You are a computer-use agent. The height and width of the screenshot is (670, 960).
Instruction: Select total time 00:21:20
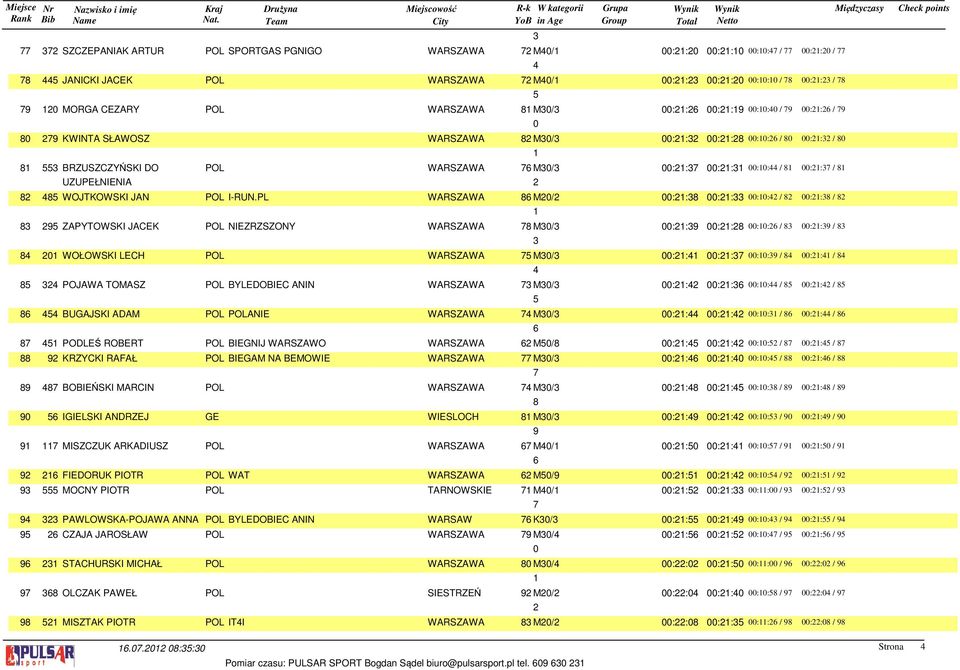coord(680,51)
